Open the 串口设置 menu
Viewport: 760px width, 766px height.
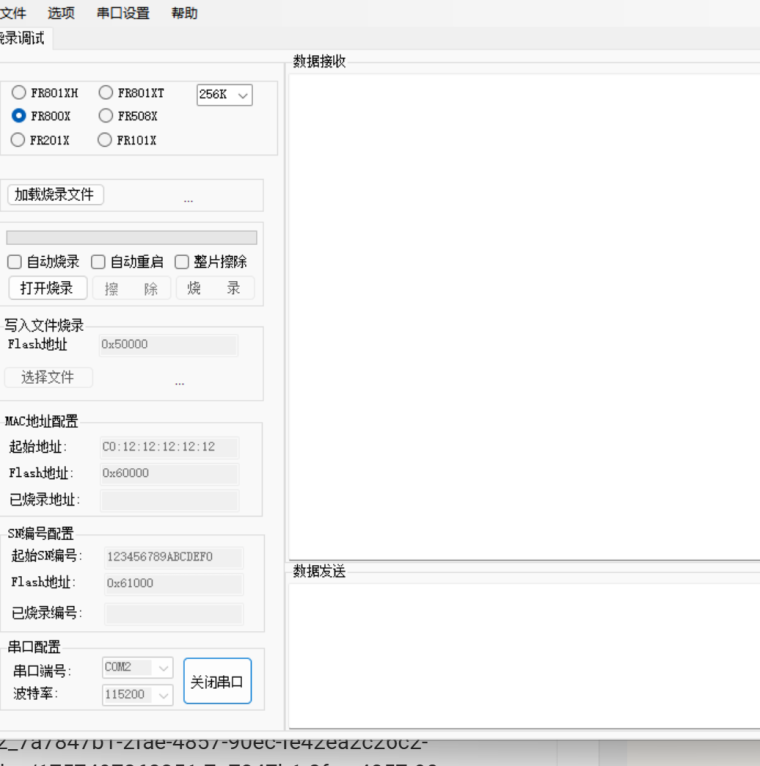point(123,13)
